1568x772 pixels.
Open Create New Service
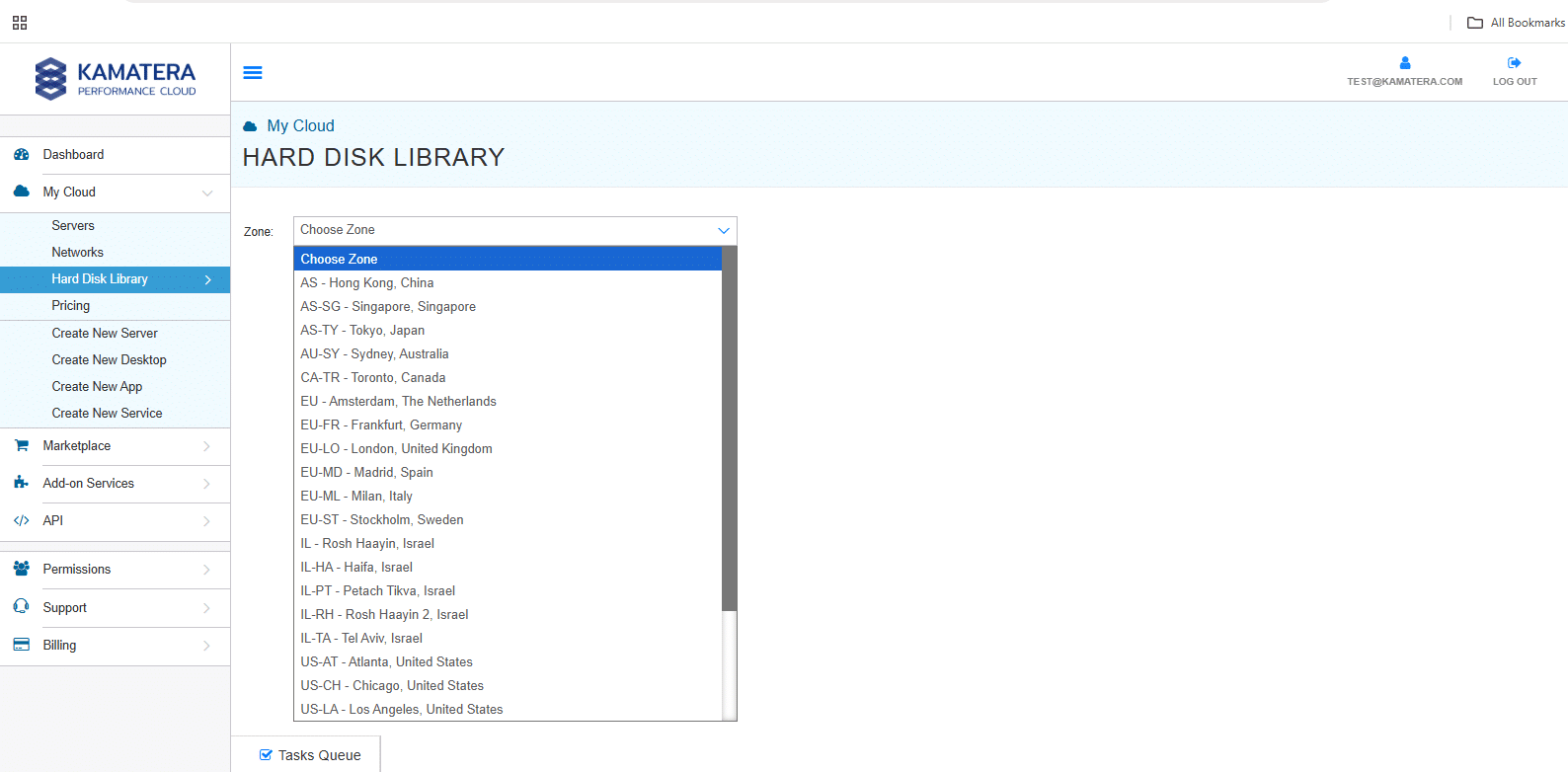click(107, 414)
